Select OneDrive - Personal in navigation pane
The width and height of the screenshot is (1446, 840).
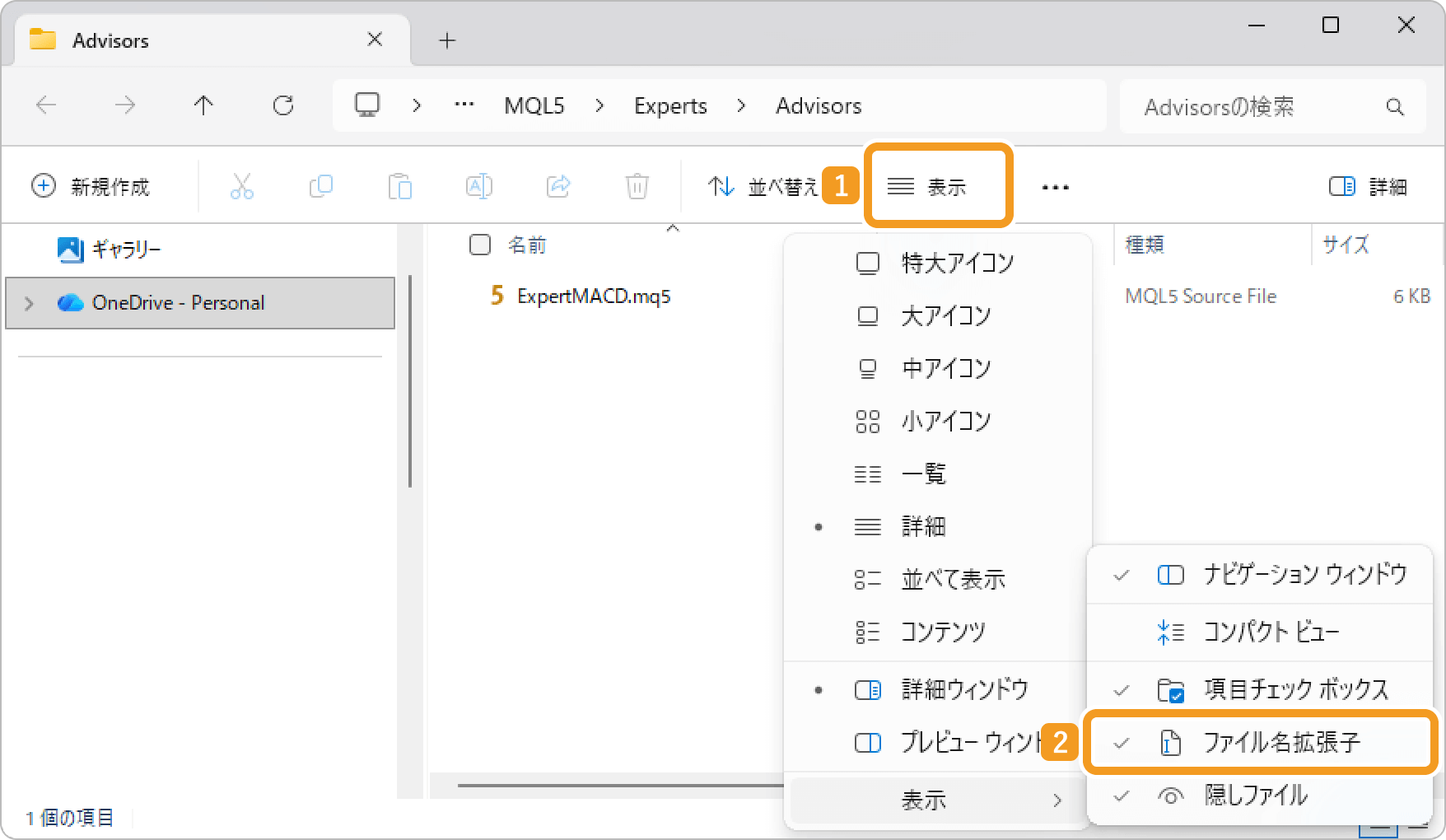pos(200,303)
